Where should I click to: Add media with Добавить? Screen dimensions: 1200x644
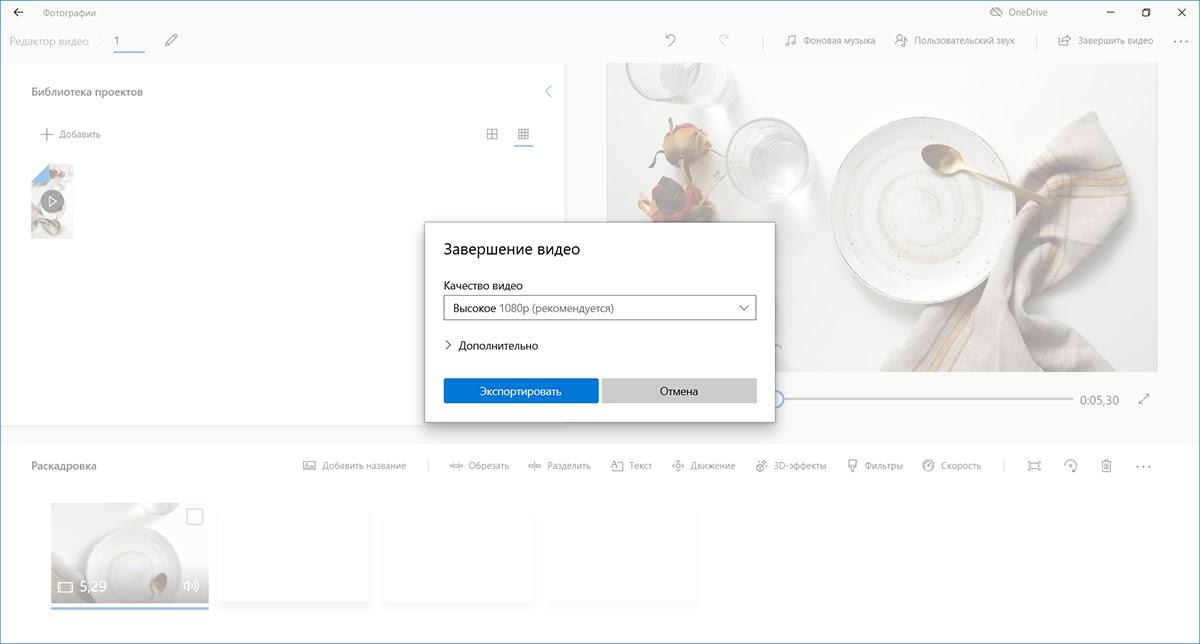(70, 134)
